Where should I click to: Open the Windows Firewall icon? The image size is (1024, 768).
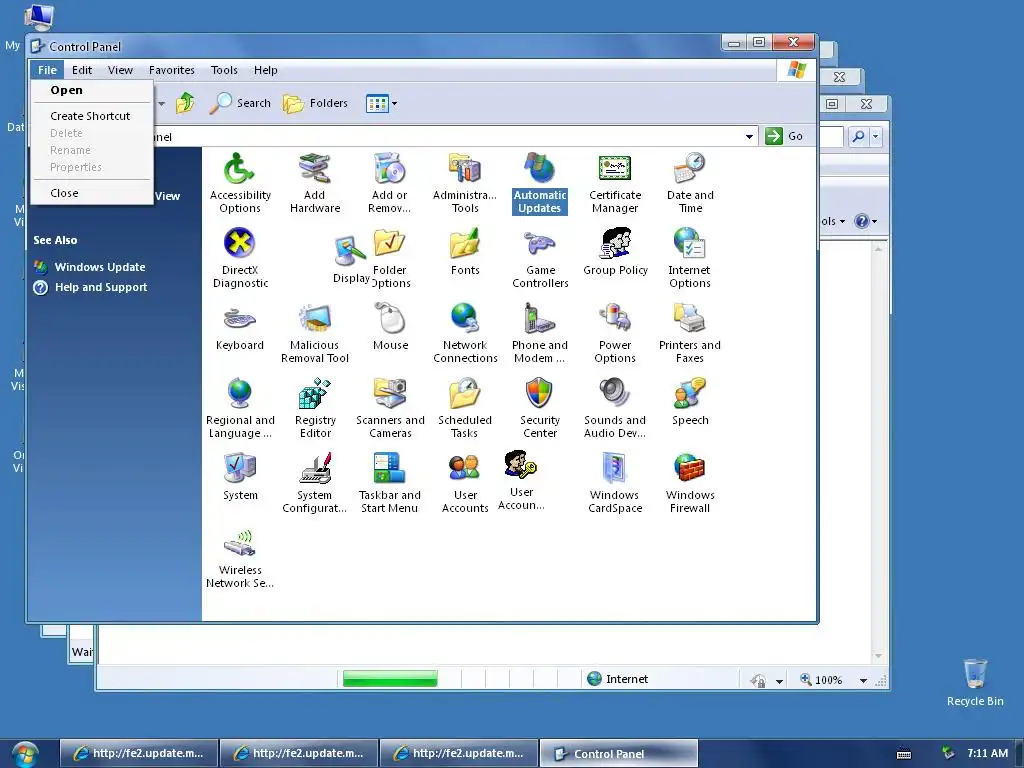click(690, 483)
